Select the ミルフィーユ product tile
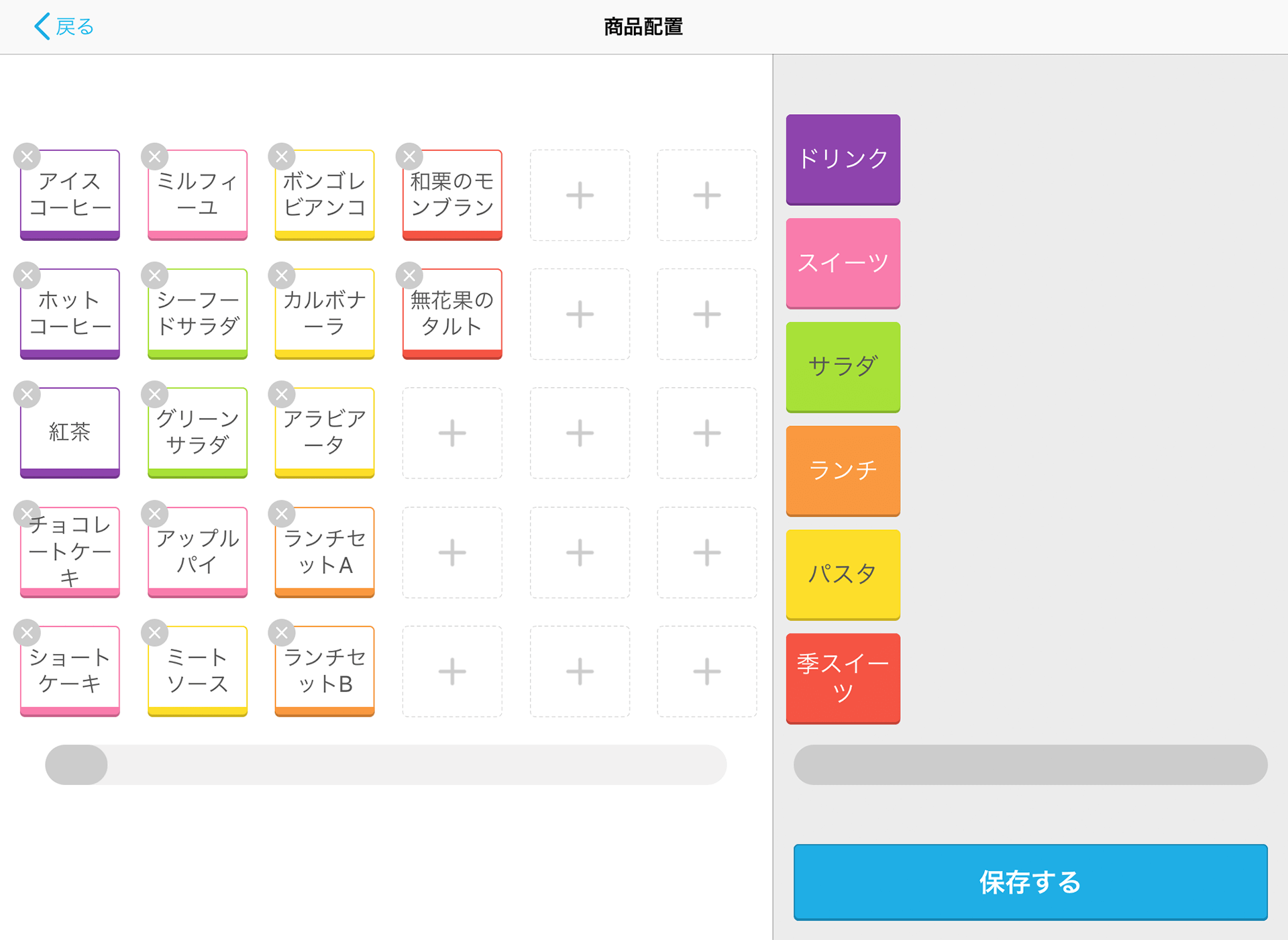Screen dimensions: 1288x940 [198, 195]
